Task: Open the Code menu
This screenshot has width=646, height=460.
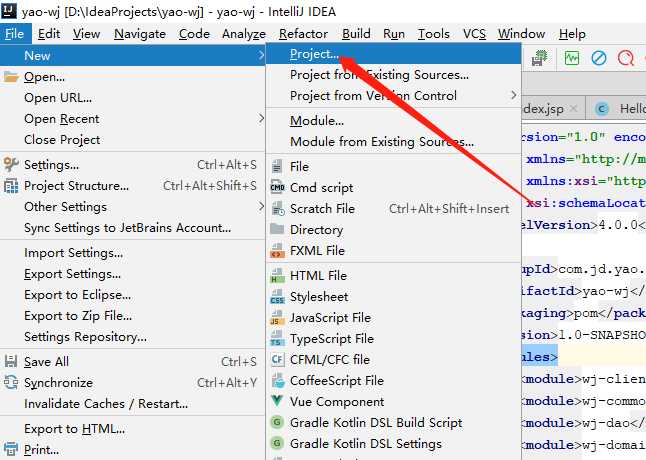Action: 194,34
